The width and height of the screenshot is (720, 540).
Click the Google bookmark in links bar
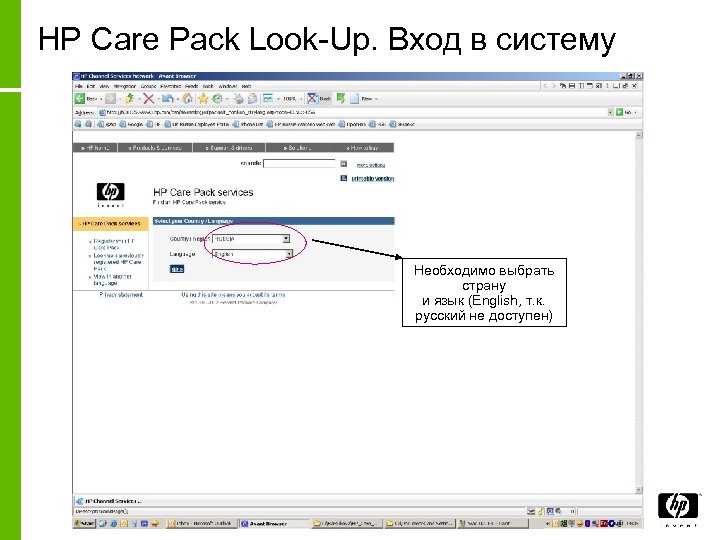point(131,124)
